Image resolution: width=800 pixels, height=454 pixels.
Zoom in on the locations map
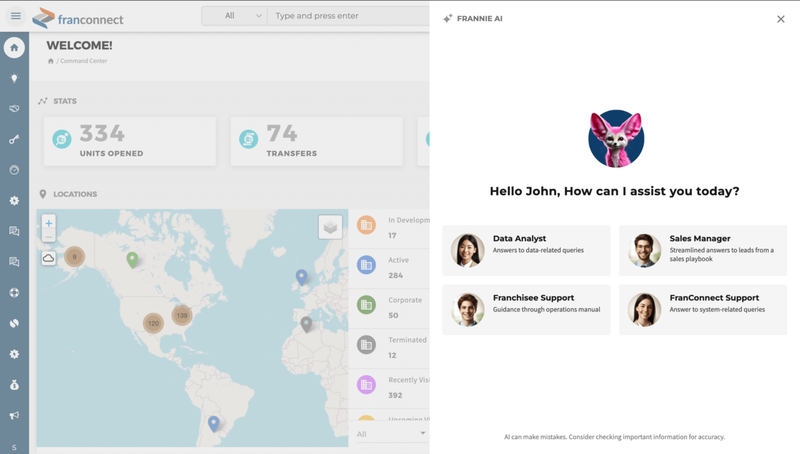pyautogui.click(x=48, y=224)
